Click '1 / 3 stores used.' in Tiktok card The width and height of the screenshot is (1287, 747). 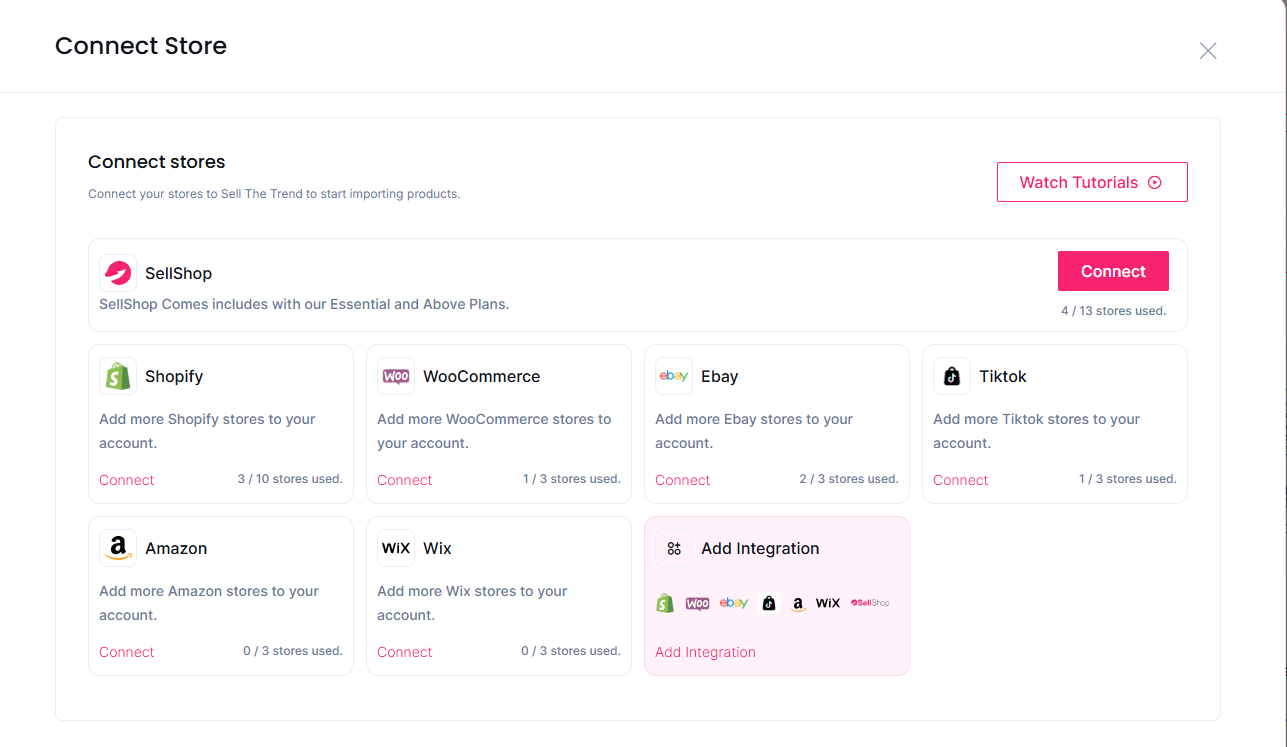click(1128, 479)
